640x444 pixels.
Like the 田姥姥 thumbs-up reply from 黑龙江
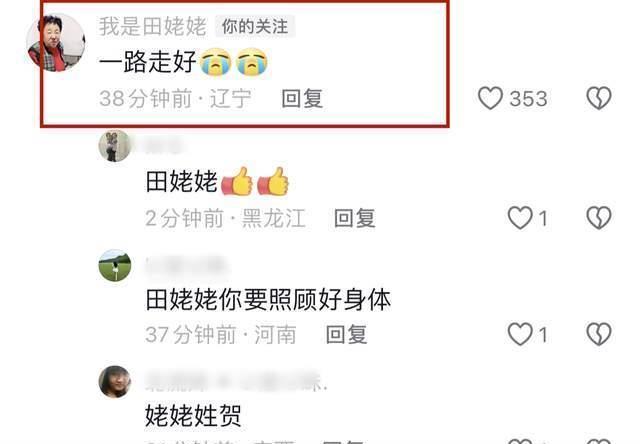[x=520, y=218]
